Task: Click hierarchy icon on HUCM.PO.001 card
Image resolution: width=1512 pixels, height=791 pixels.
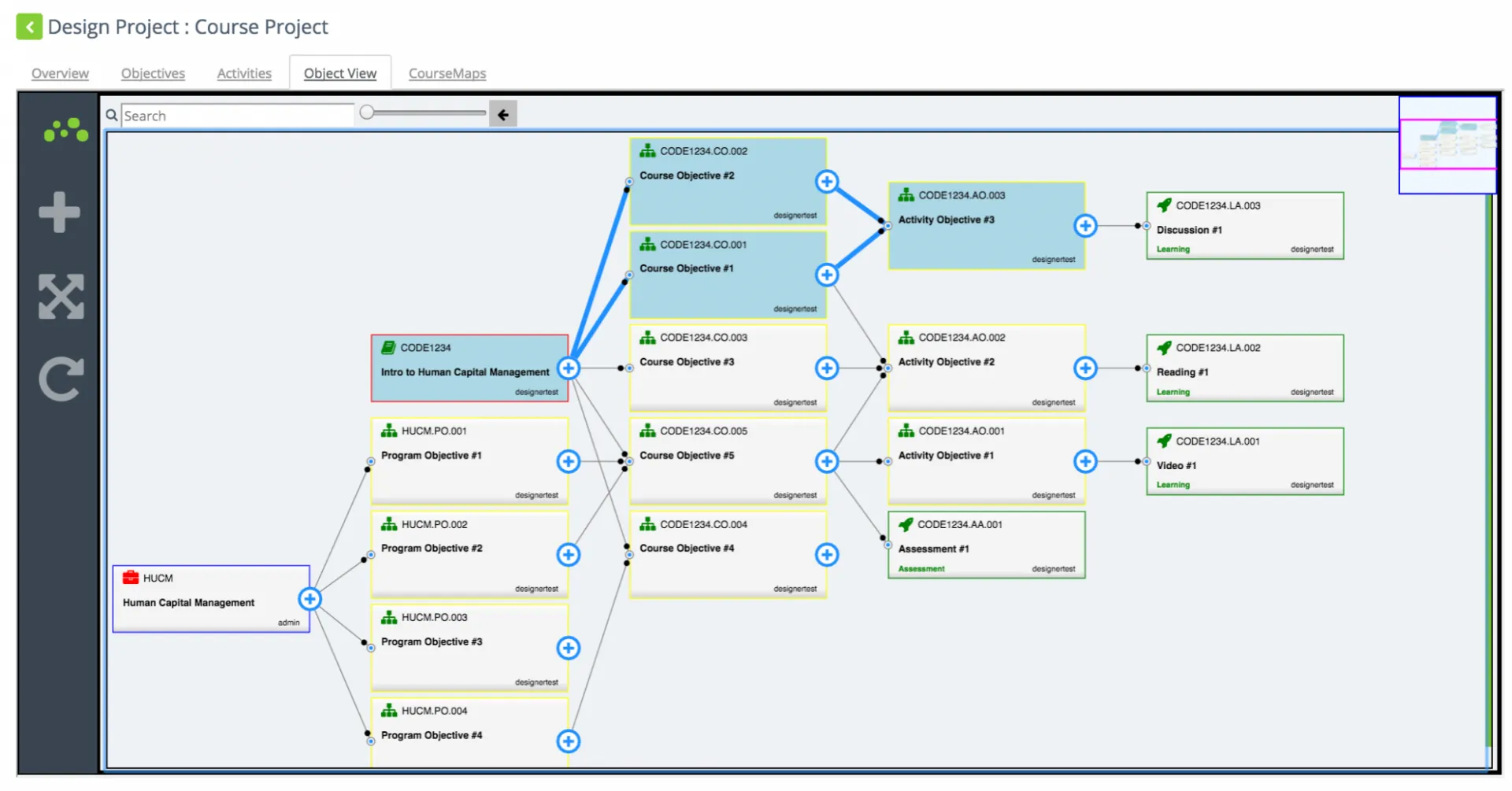Action: click(389, 431)
